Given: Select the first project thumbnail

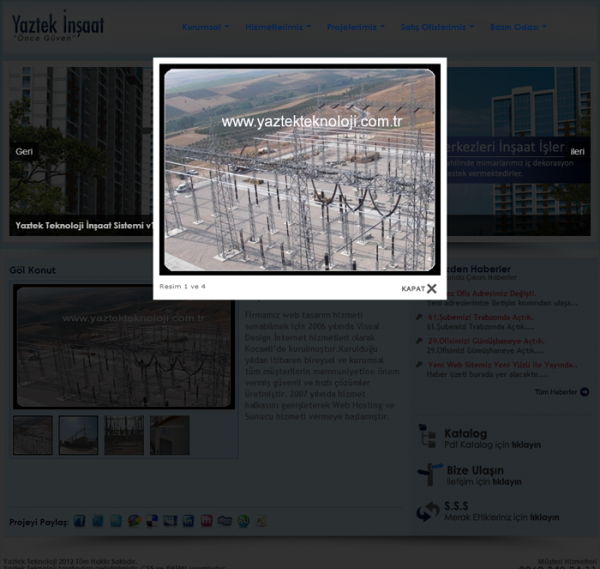Looking at the screenshot, I should click(x=33, y=435).
